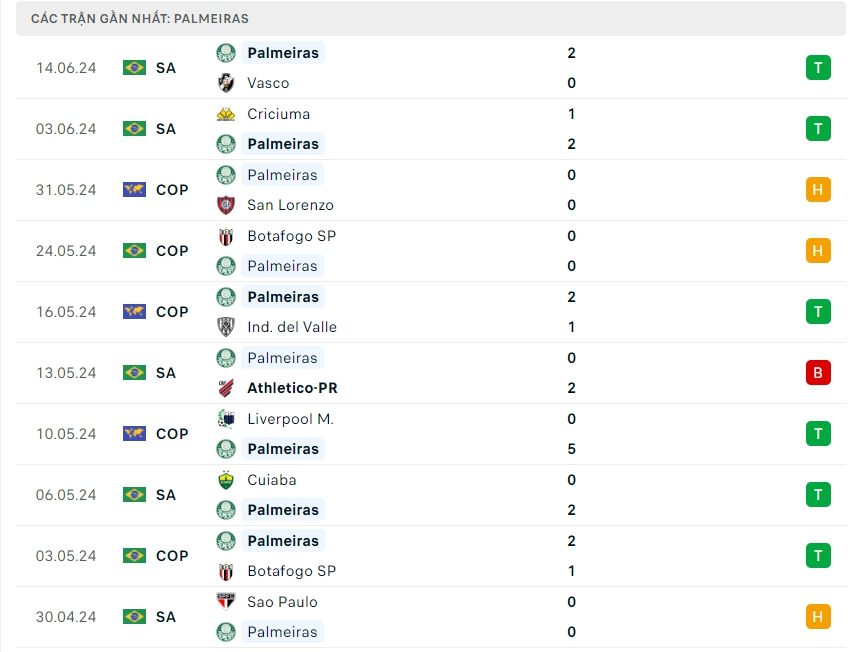The width and height of the screenshot is (861, 652).
Task: Click the Criciuma club crest icon
Action: tap(226, 114)
